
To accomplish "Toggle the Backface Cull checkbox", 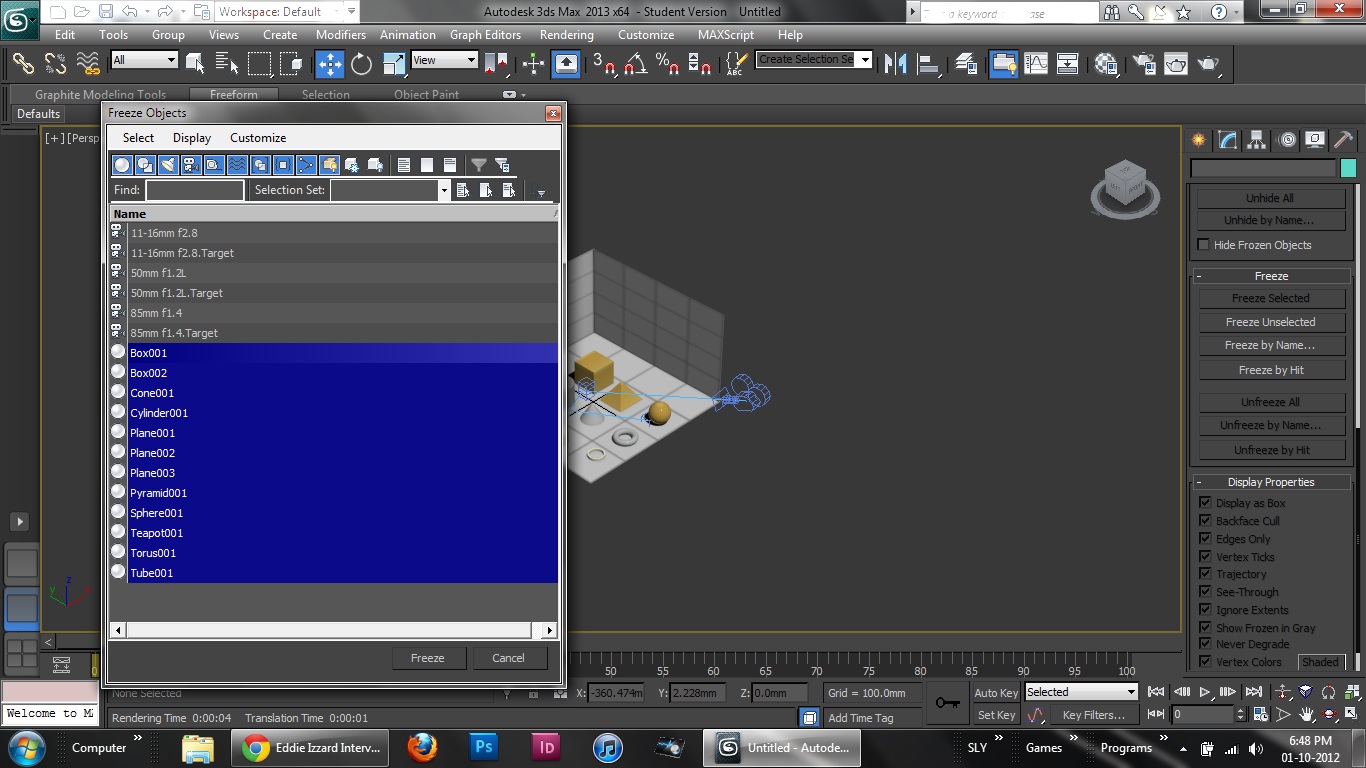I will point(1205,521).
